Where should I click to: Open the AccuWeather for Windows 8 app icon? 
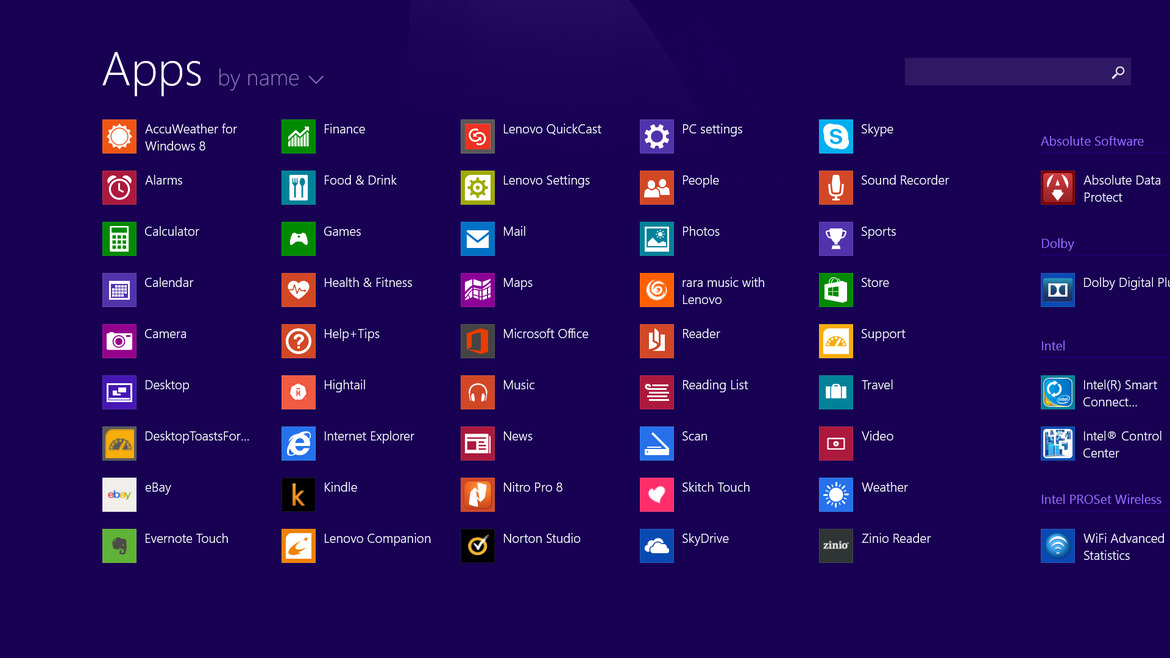coord(119,137)
